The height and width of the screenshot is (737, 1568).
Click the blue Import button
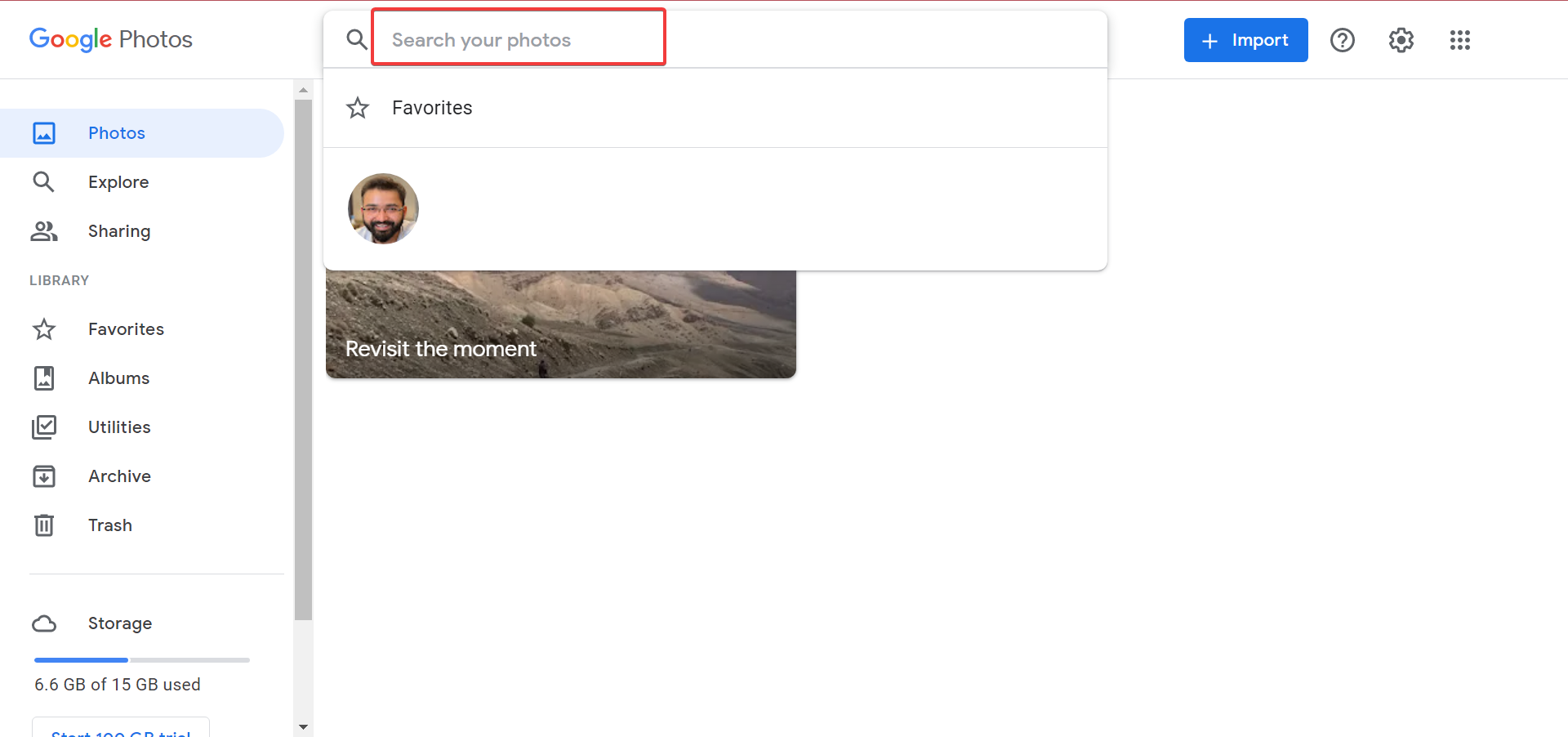[x=1245, y=40]
